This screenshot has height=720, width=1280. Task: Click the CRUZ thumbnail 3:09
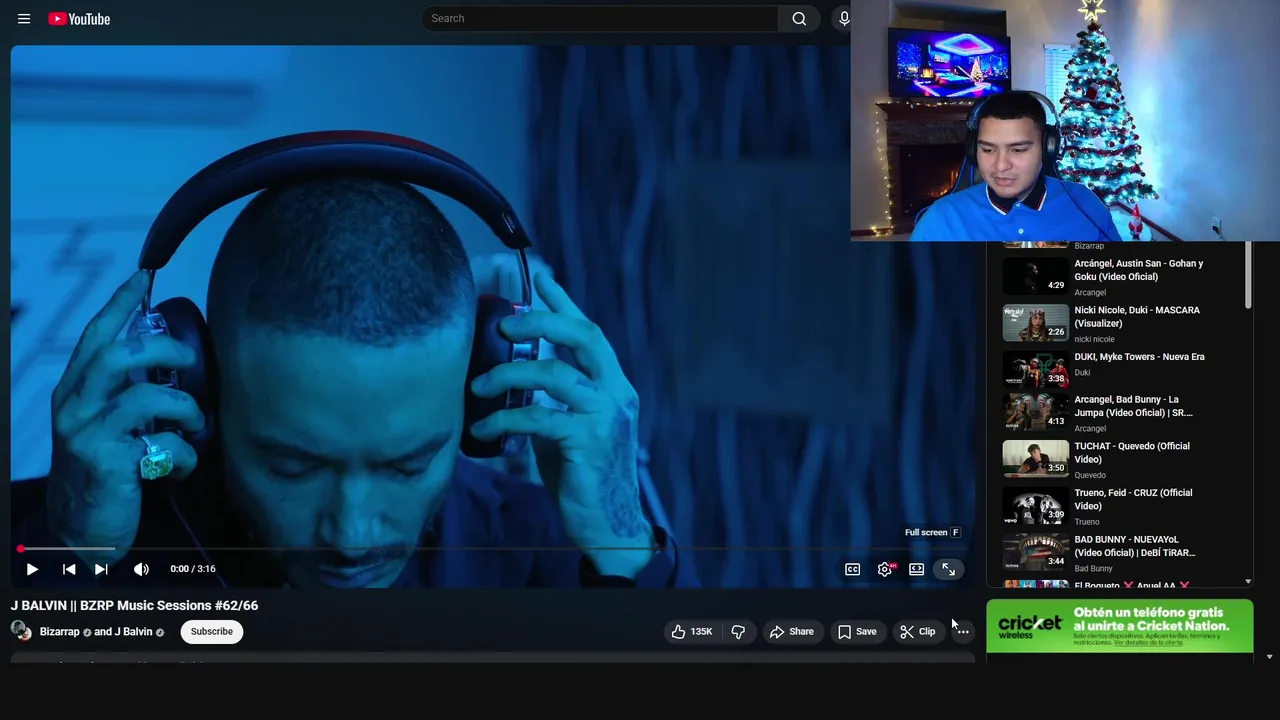(1035, 505)
